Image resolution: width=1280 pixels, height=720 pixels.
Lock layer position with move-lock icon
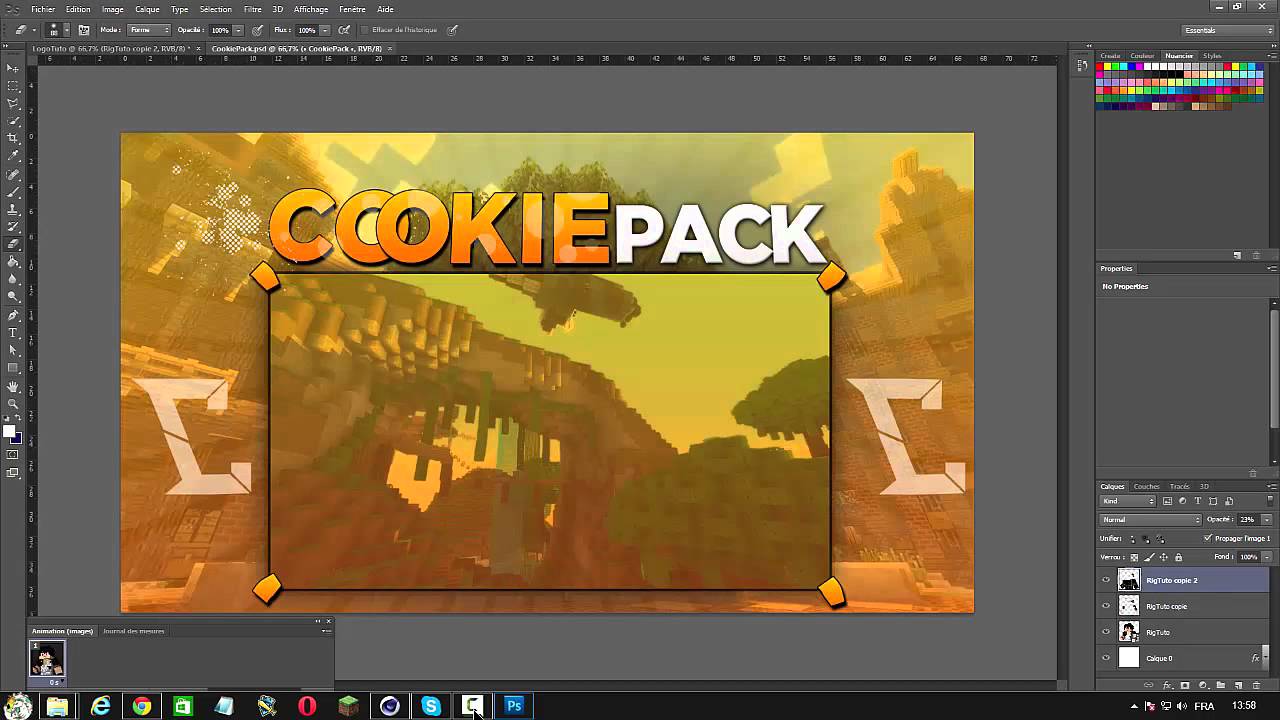(x=1163, y=557)
